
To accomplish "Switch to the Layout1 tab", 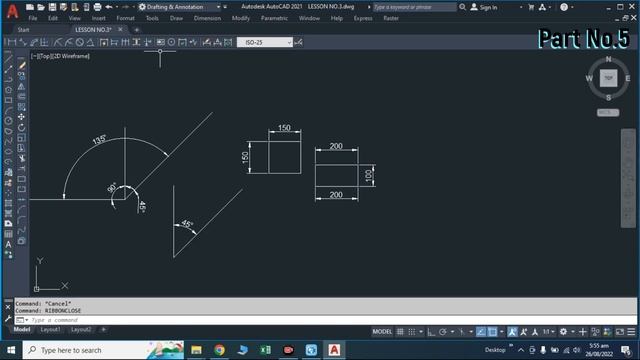I will coord(51,329).
